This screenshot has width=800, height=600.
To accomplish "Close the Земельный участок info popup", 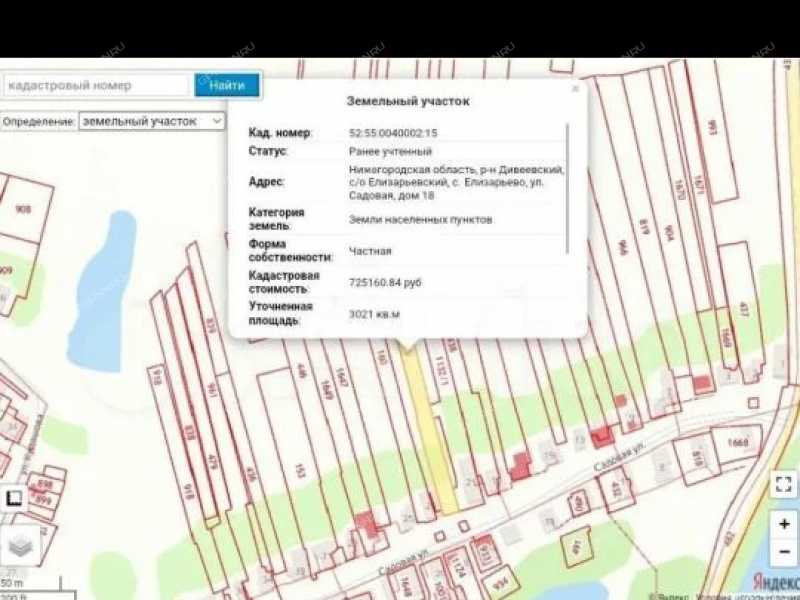I will click(575, 89).
